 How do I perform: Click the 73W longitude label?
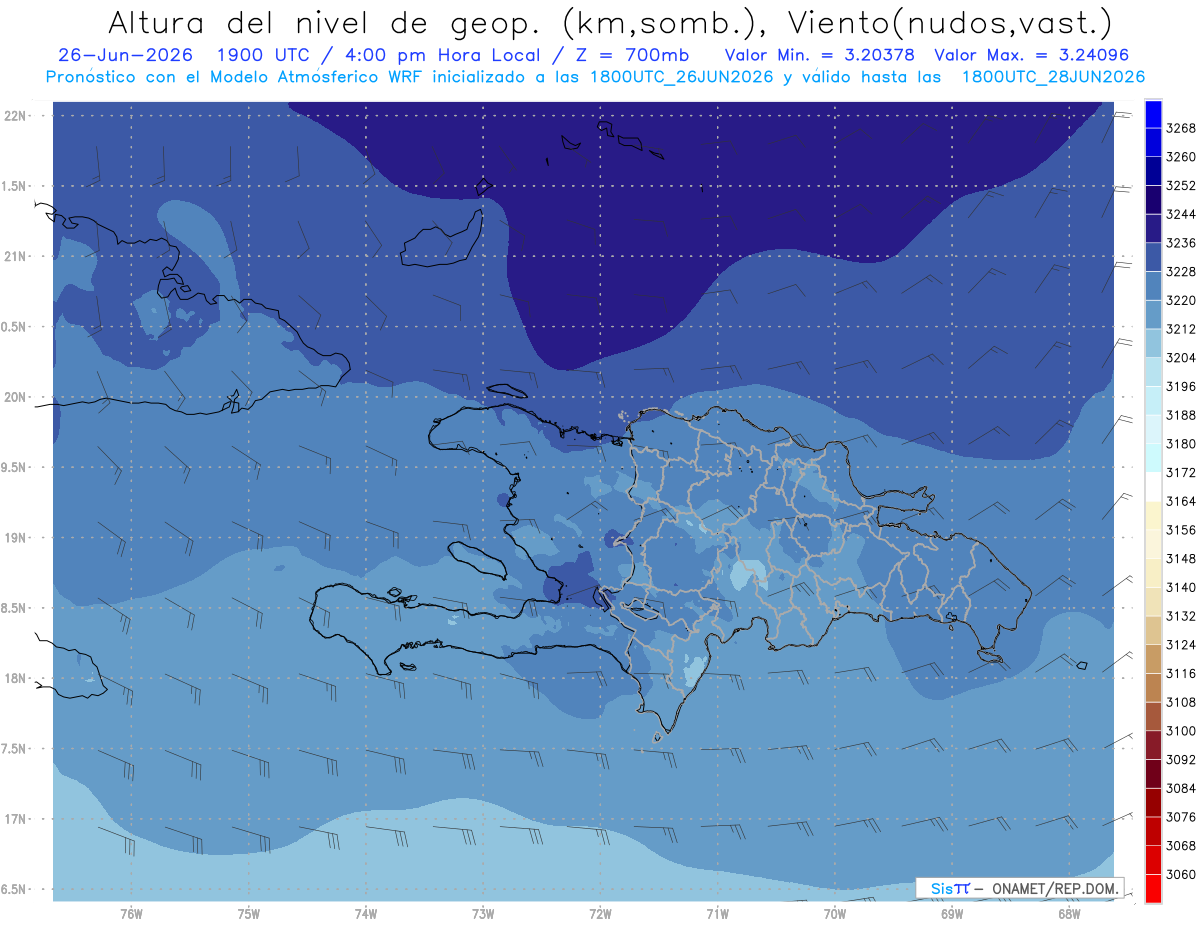483,913
